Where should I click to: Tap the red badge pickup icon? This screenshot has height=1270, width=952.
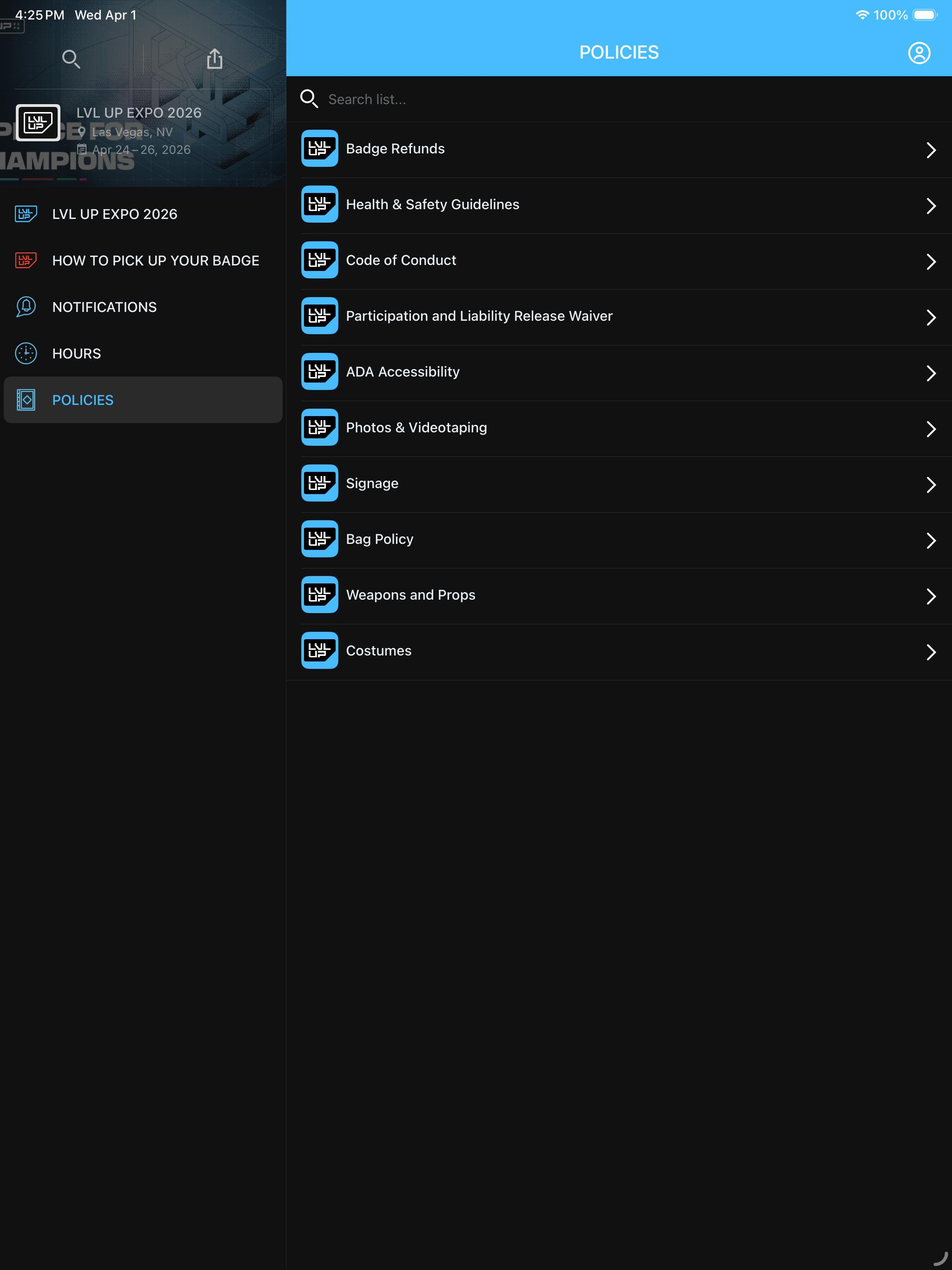26,261
